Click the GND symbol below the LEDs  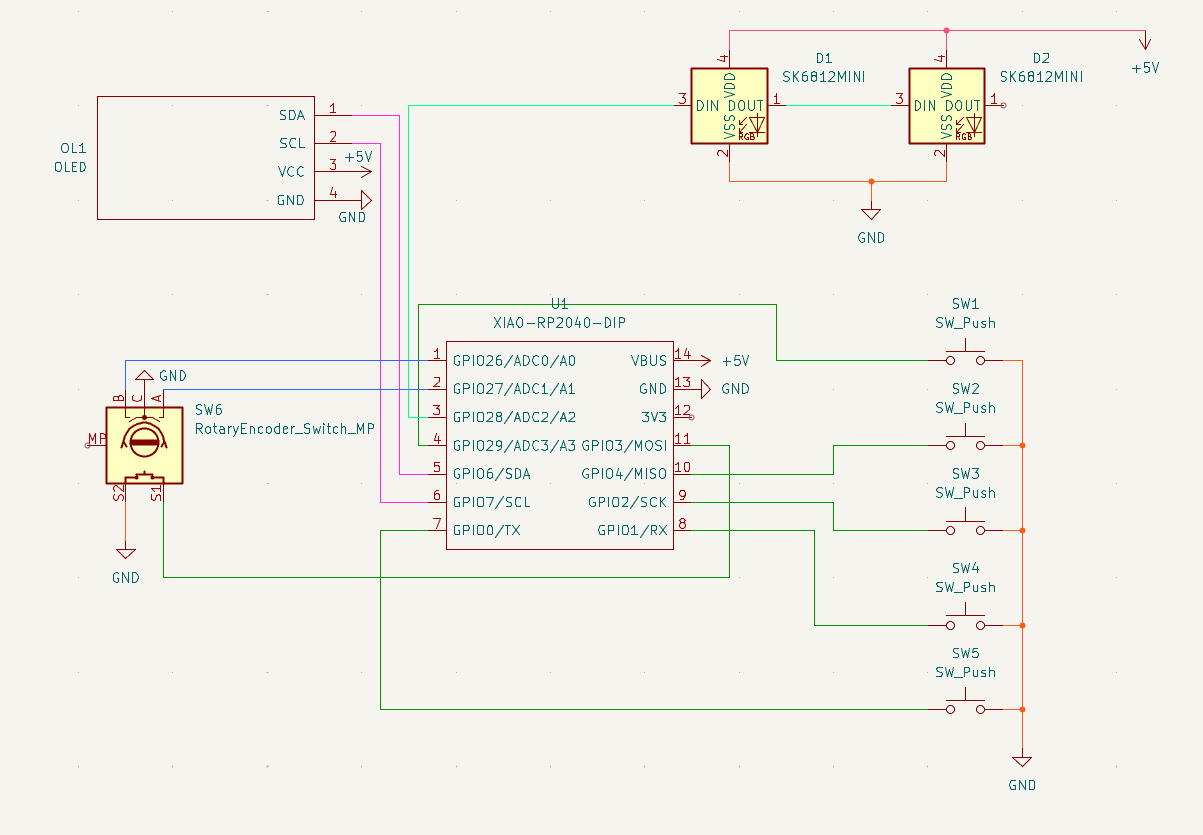(871, 213)
